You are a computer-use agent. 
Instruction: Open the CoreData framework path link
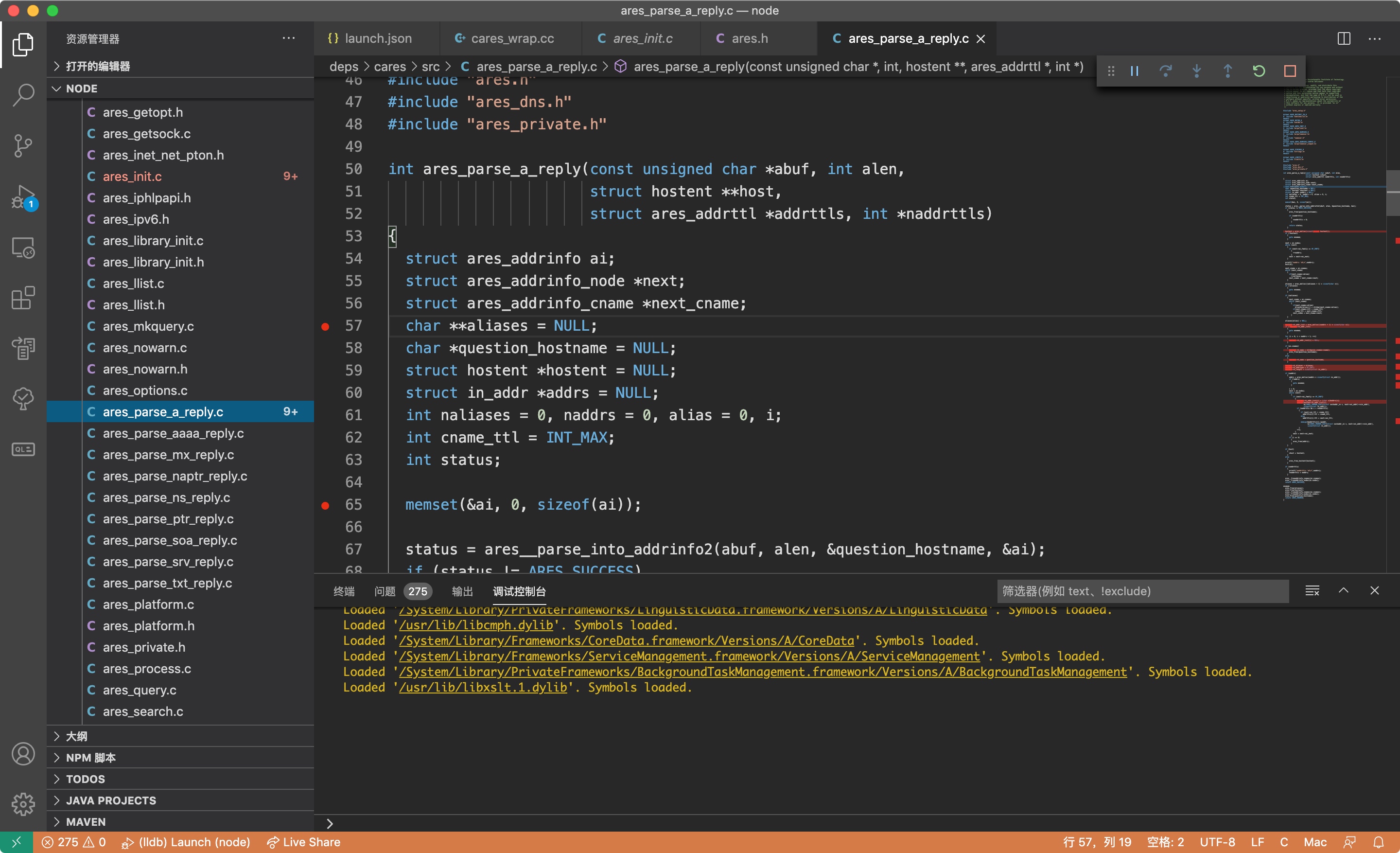click(x=626, y=640)
